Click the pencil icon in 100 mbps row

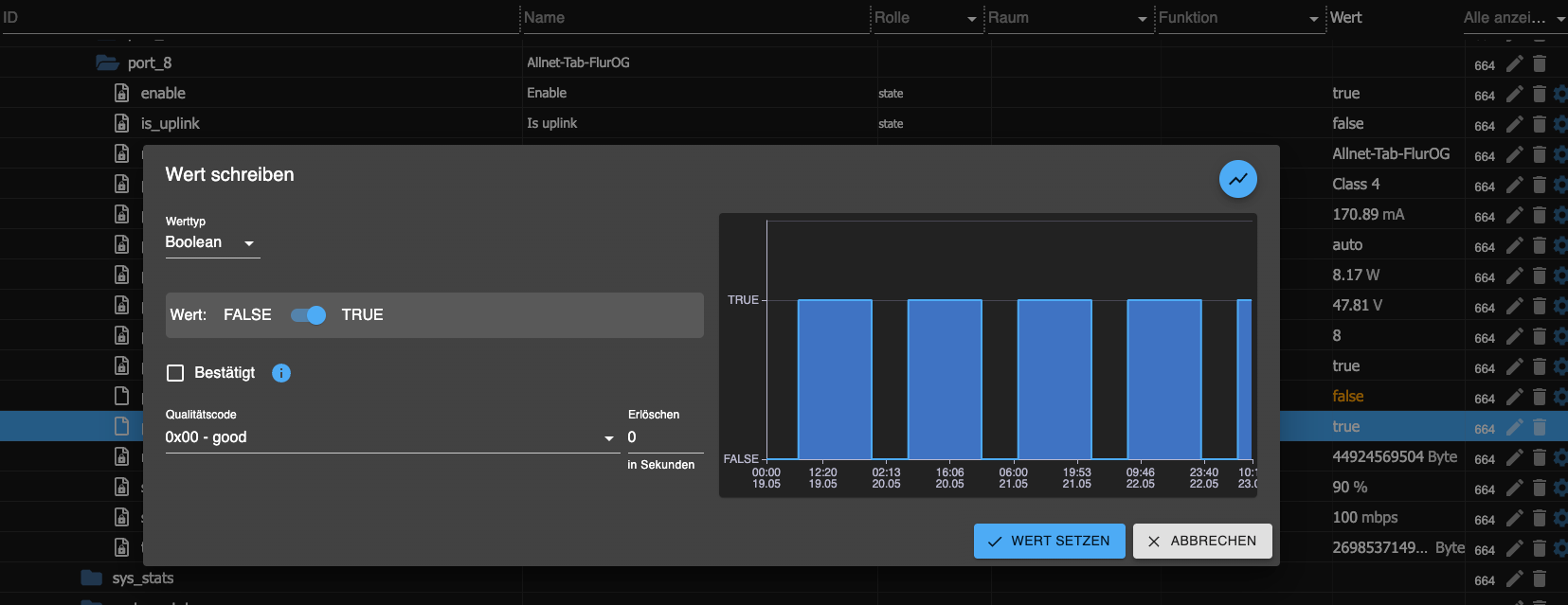(1514, 518)
